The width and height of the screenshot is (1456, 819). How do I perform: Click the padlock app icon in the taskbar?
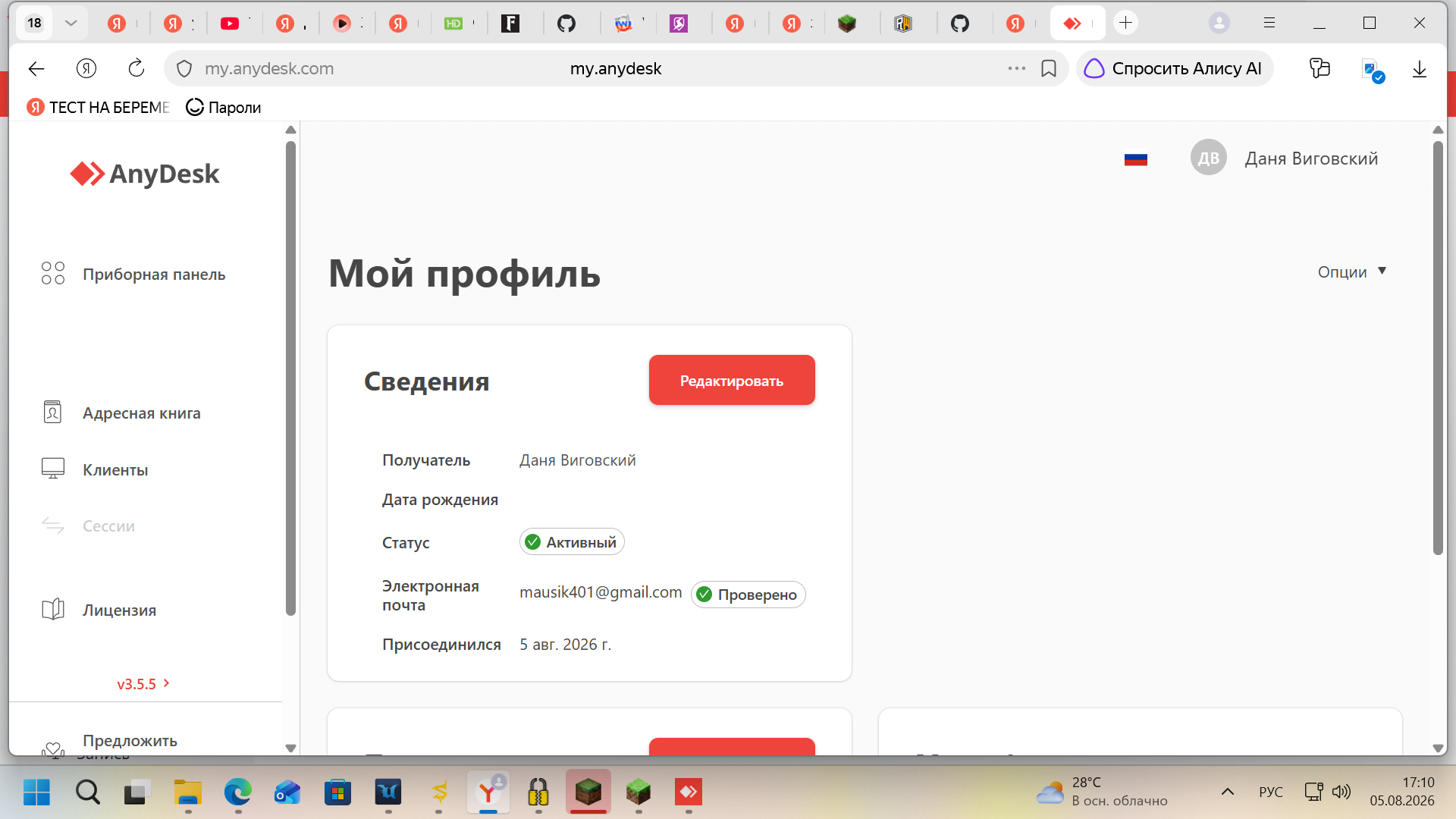[x=538, y=792]
